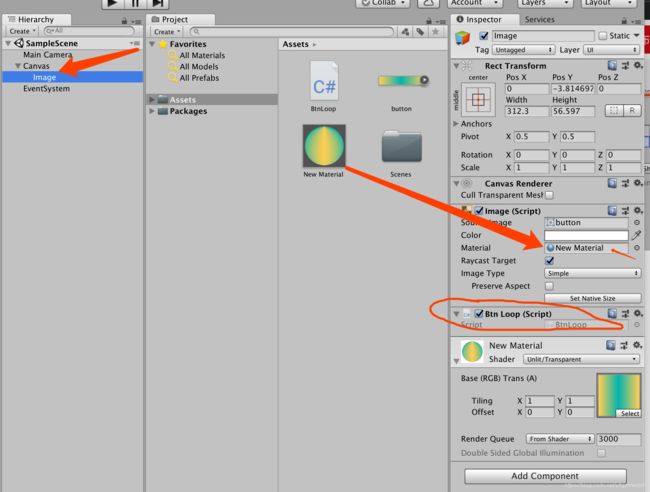Click the search by type icon
650x492 pixels.
click(x=405, y=32)
